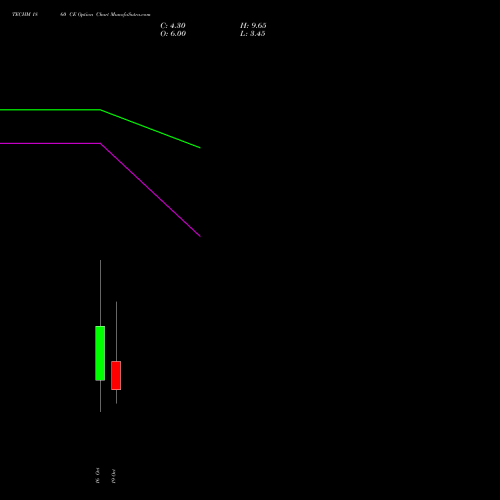The width and height of the screenshot is (500, 500).
Task: Click the chart title text at the top left
Action: click(x=81, y=14)
